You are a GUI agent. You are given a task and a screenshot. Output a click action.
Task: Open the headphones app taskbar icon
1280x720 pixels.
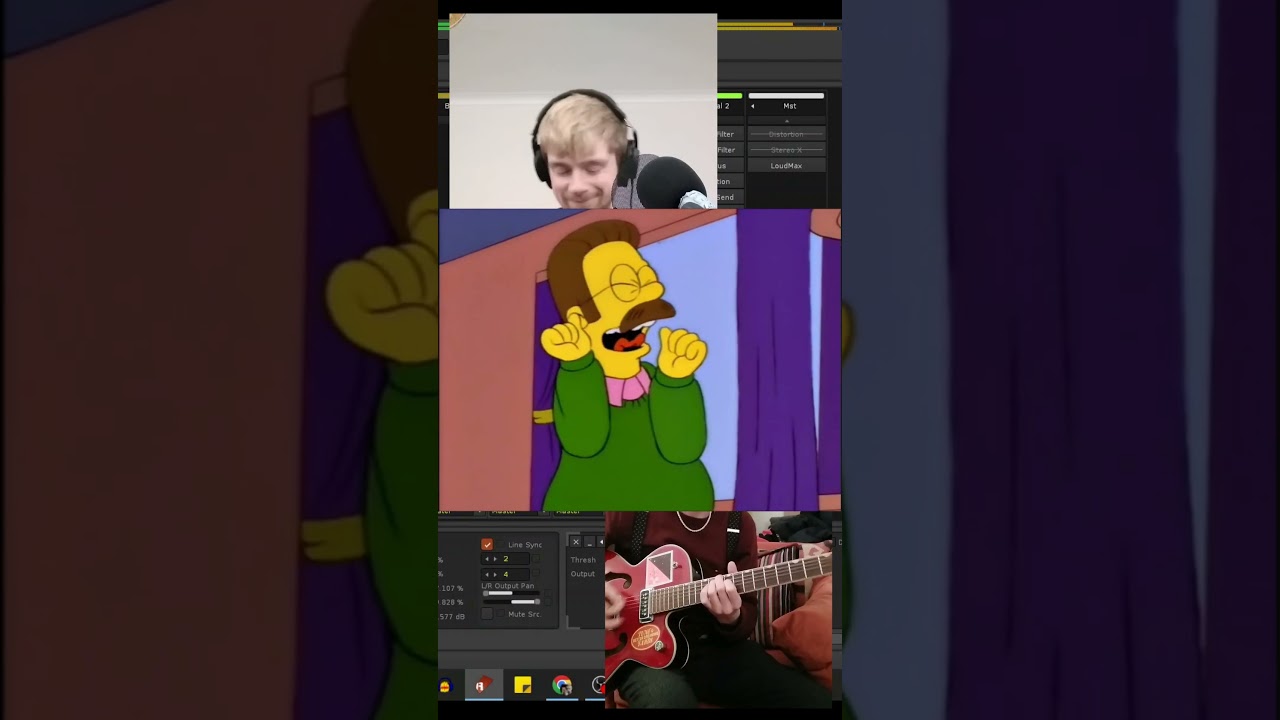445,685
